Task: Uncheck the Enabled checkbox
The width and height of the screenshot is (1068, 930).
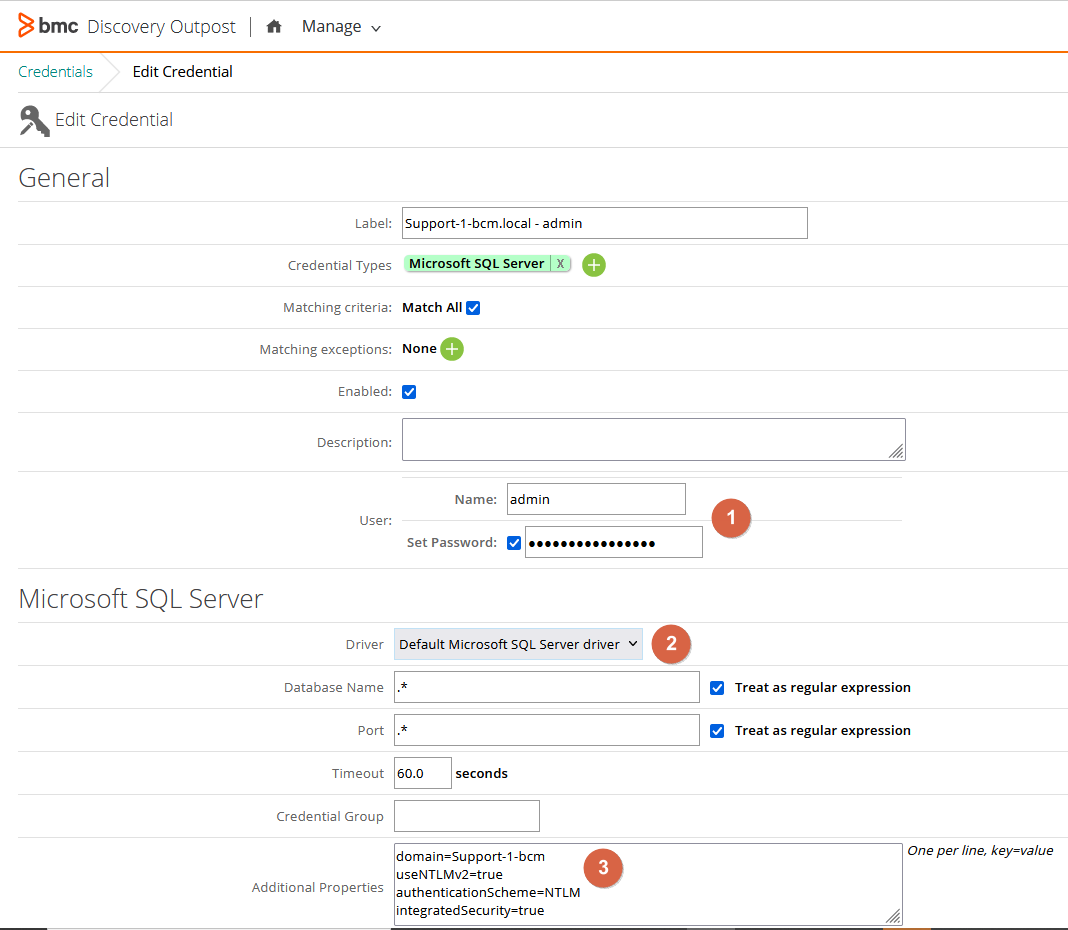Action: click(409, 392)
